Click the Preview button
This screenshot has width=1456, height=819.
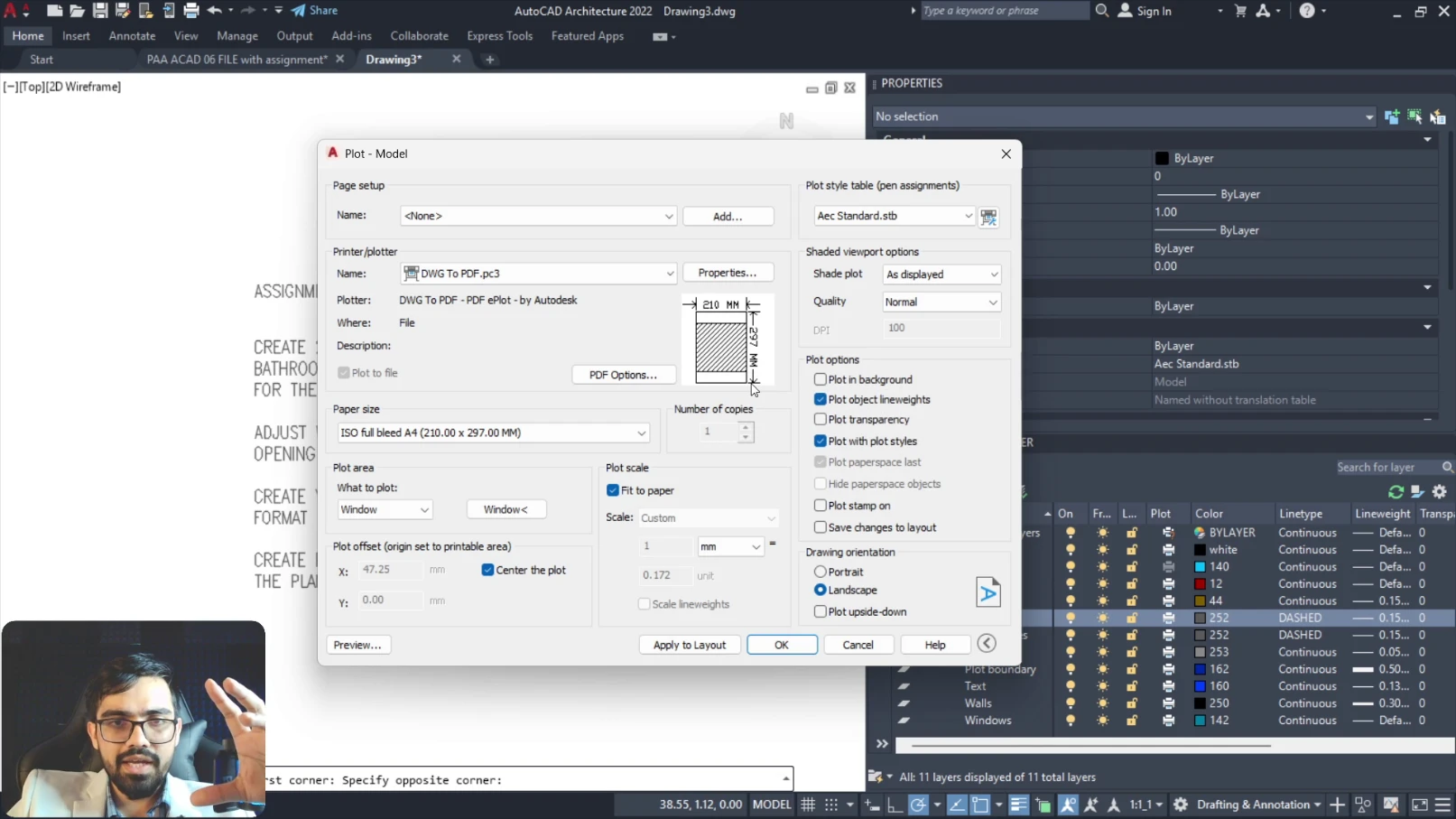tap(357, 645)
